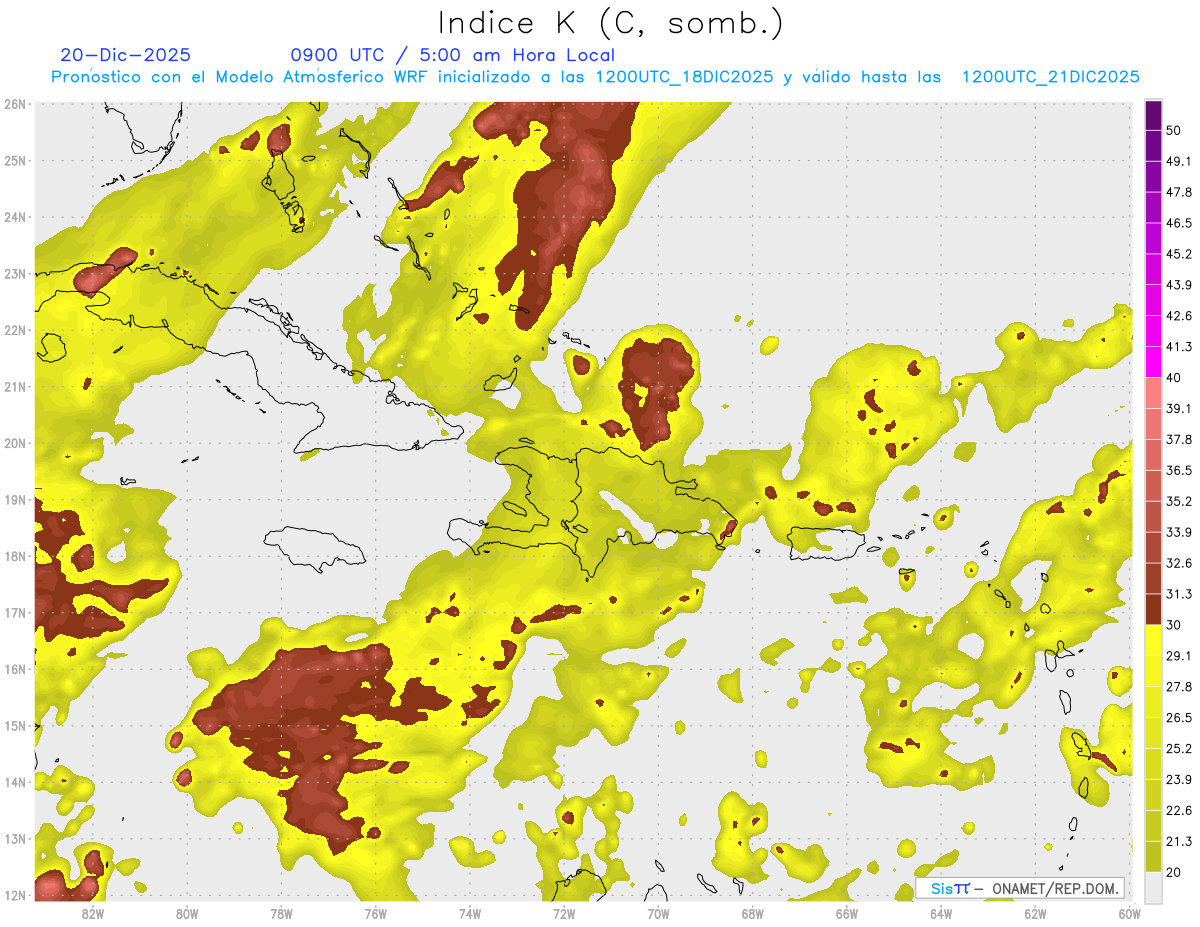Click the legend value '46.5'
The width and height of the screenshot is (1200, 927).
pyautogui.click(x=1179, y=223)
